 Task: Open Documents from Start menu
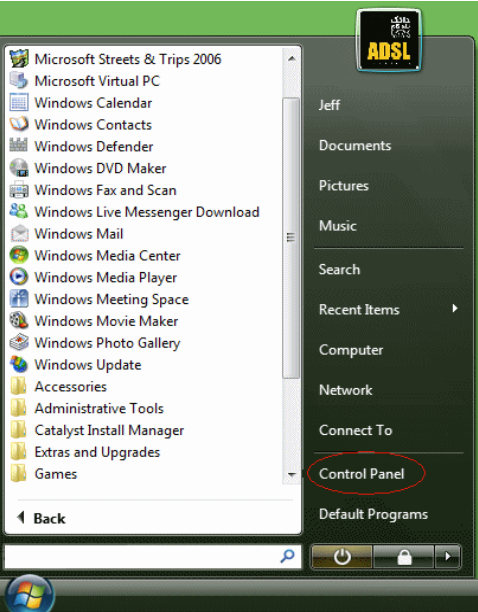click(x=355, y=146)
